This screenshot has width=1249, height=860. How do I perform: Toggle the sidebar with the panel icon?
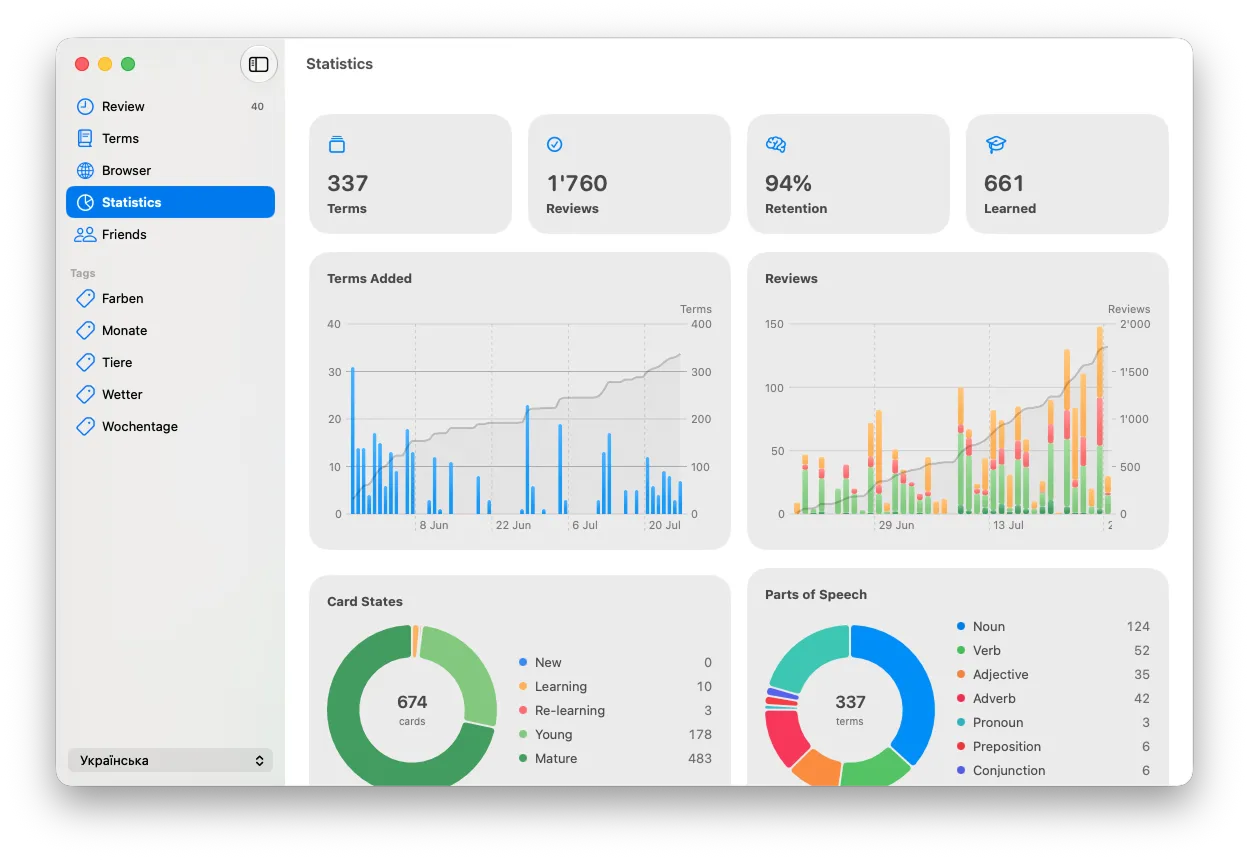259,64
